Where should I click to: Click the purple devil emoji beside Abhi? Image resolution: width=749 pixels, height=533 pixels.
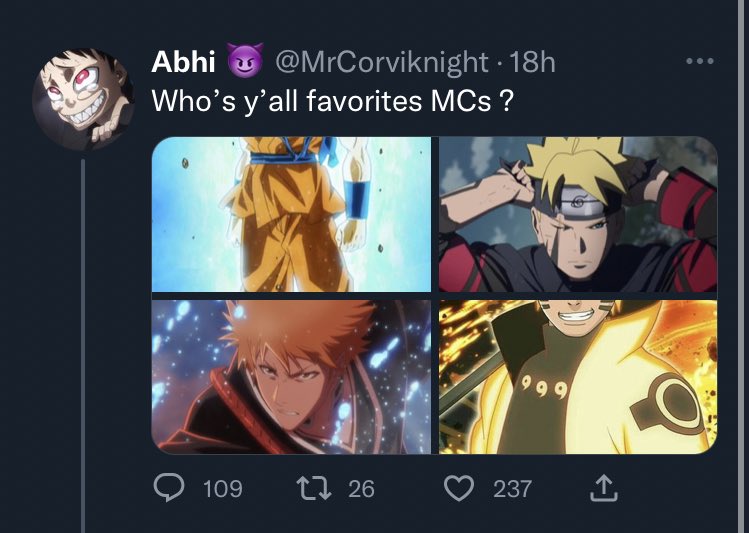pos(245,60)
